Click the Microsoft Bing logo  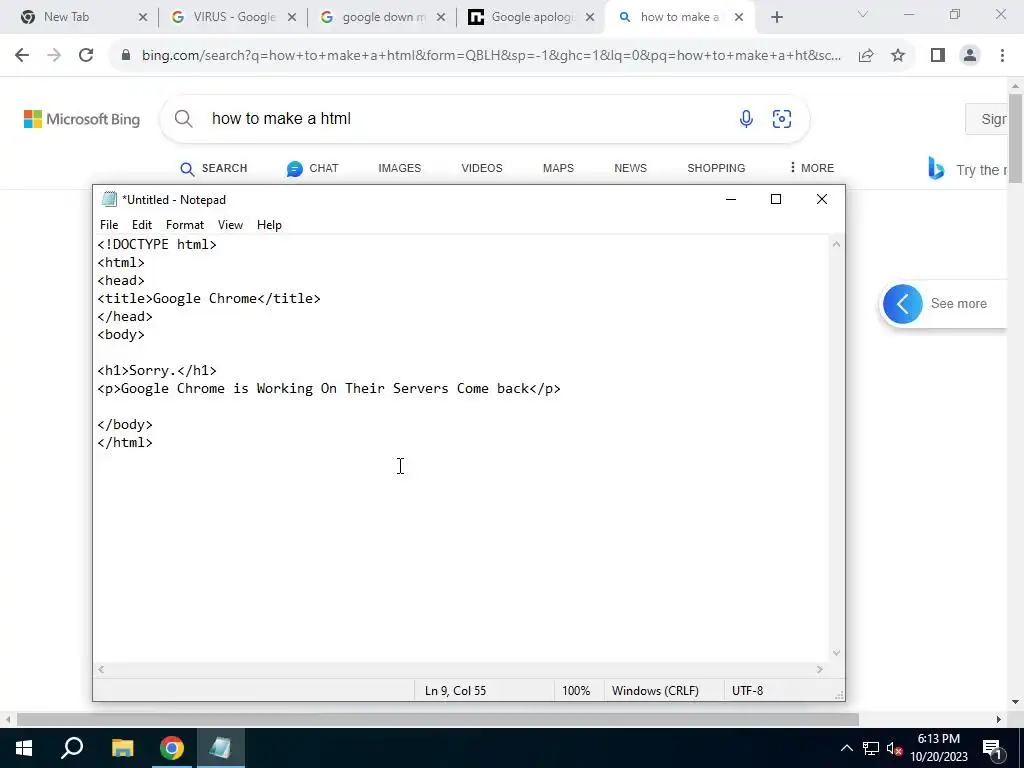tap(82, 119)
